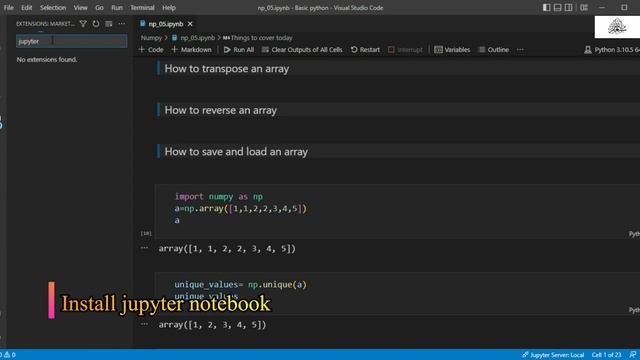Click the np.unique(a) code line
This screenshot has height=360, width=640.
(240, 284)
